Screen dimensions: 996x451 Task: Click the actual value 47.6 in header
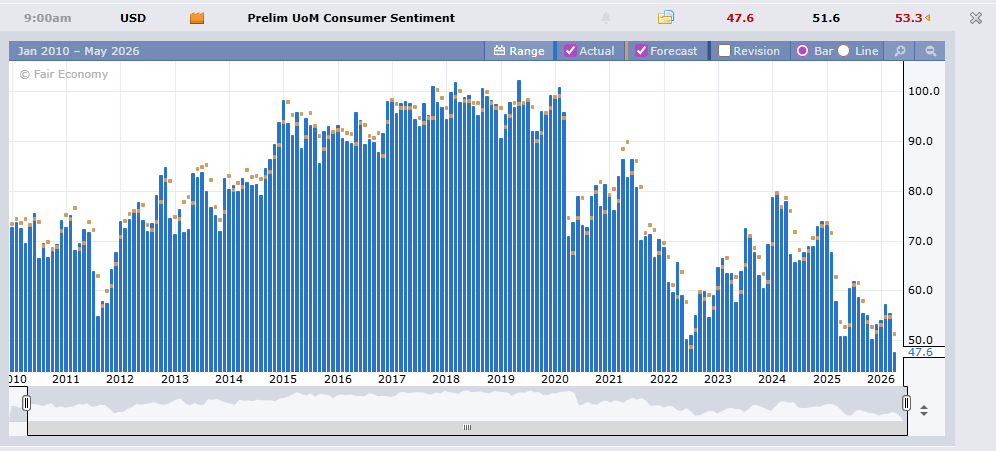(x=740, y=18)
